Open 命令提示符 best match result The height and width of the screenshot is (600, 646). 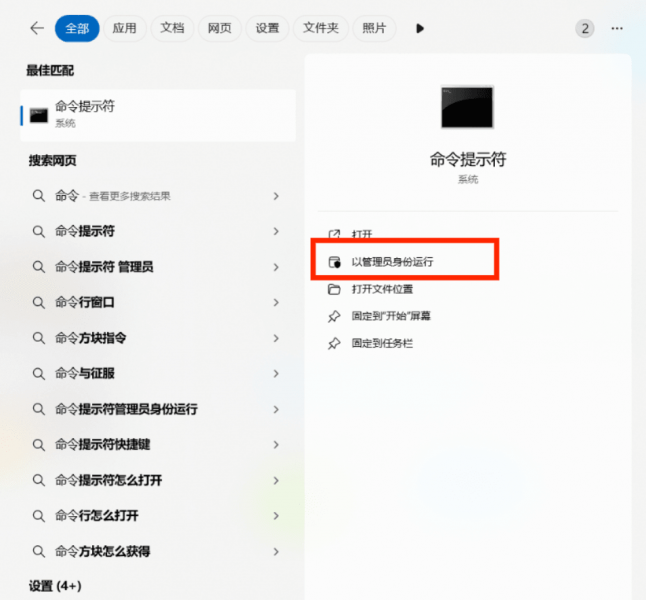[157, 114]
